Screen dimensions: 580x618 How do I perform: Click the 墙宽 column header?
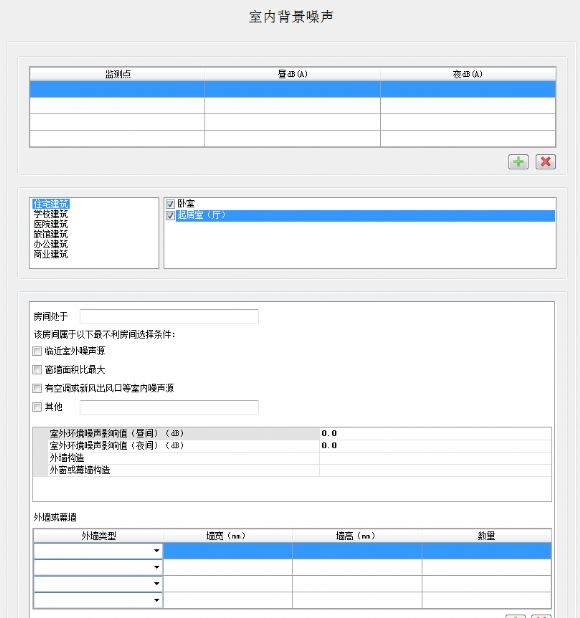228,536
